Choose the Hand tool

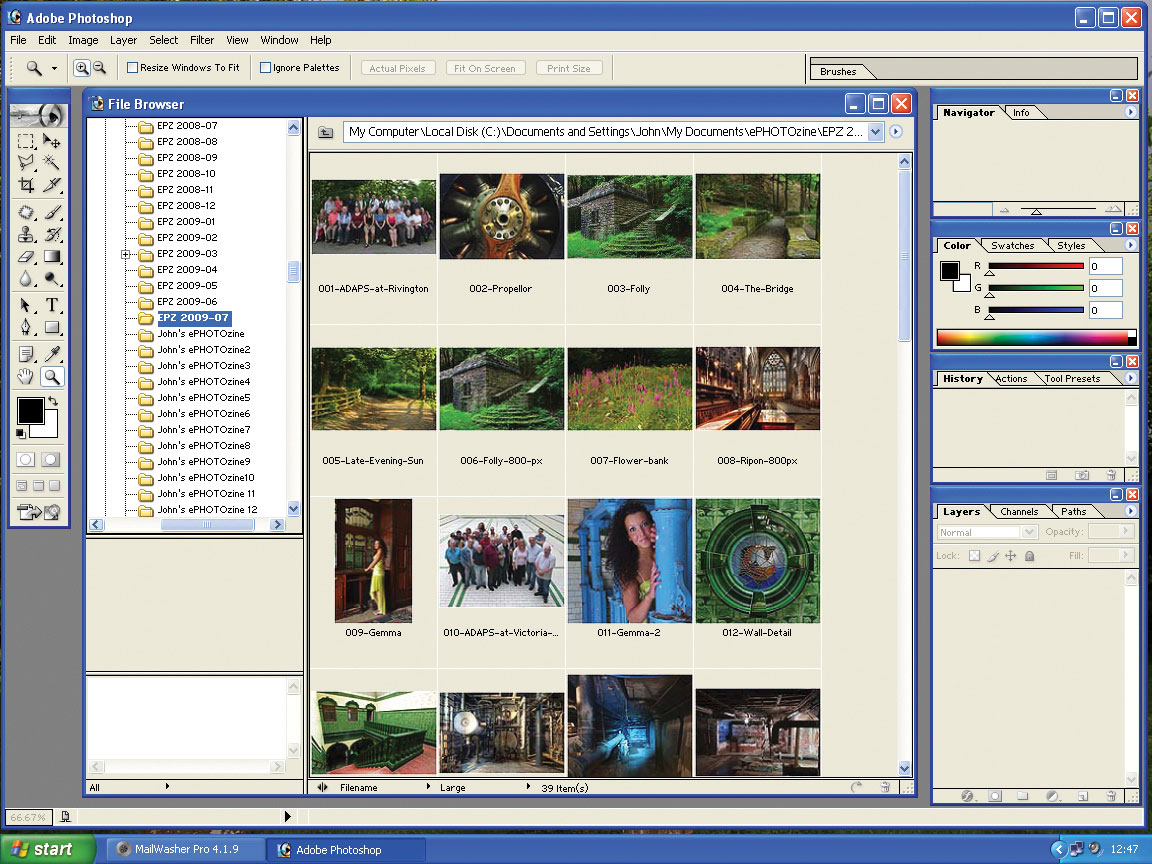[27, 377]
